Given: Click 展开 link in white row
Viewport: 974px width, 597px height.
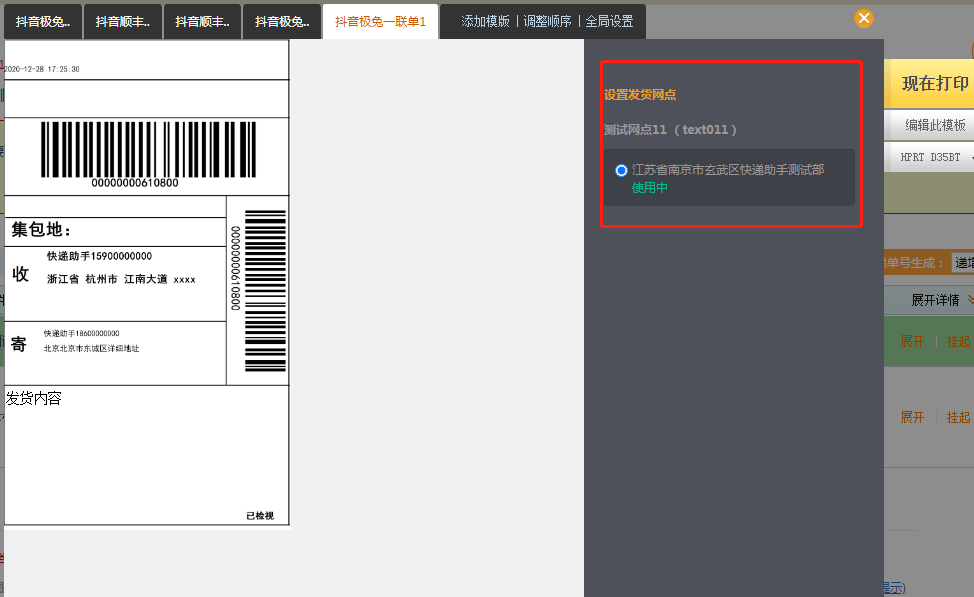Looking at the screenshot, I should click(x=912, y=417).
